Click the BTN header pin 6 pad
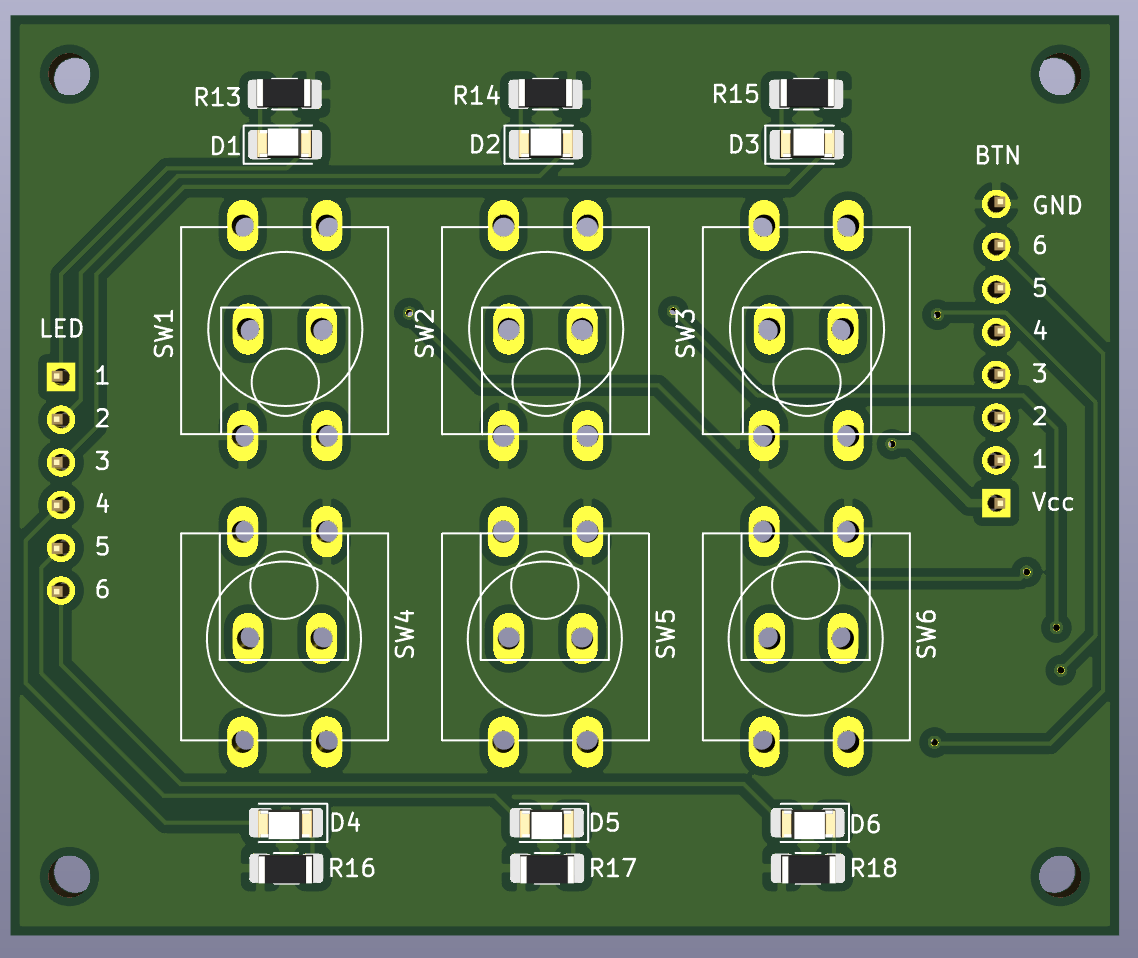This screenshot has width=1138, height=958. tap(996, 247)
